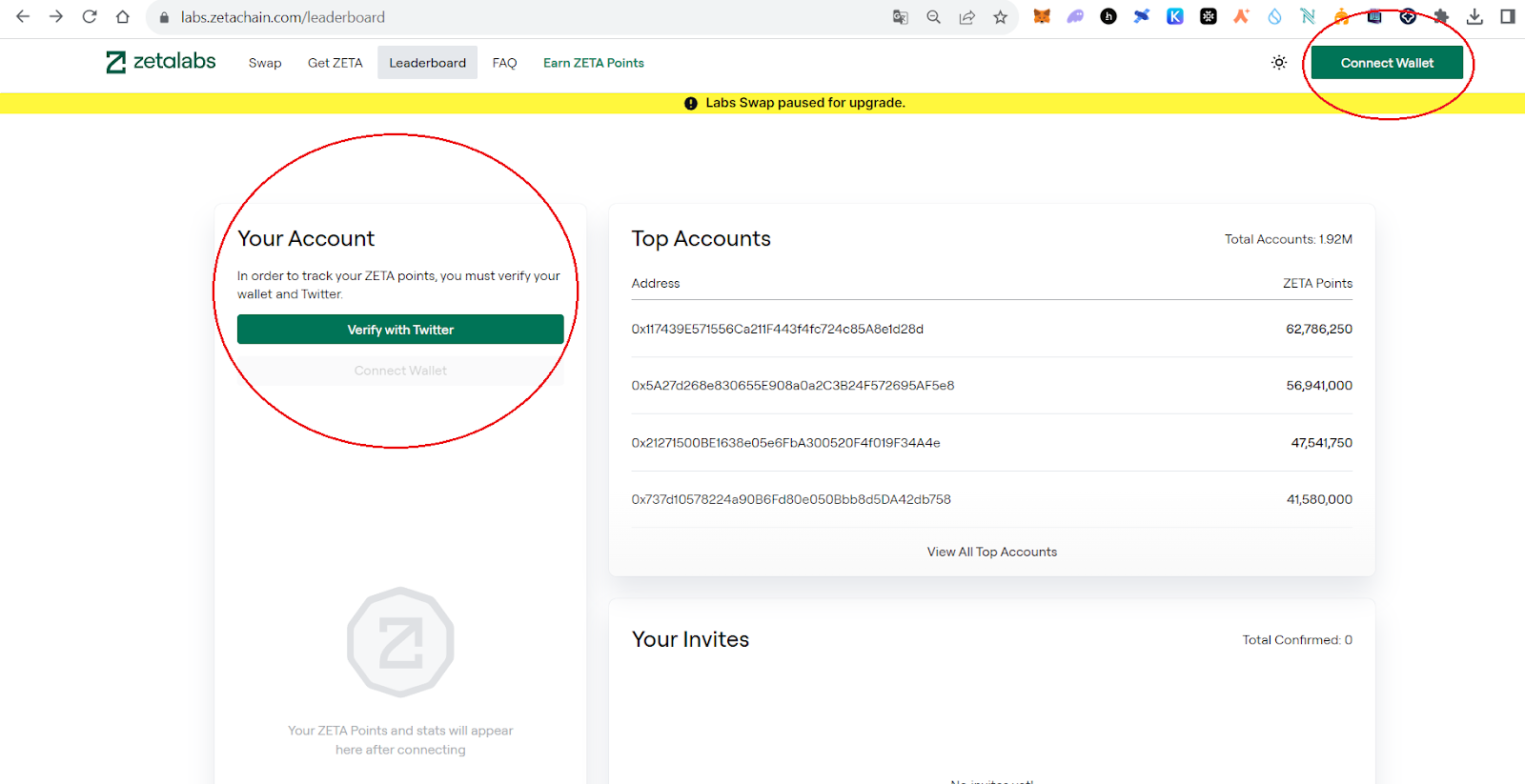Click the green Connect Wallet button in header
Screen dimensions: 1525x784
(1387, 63)
